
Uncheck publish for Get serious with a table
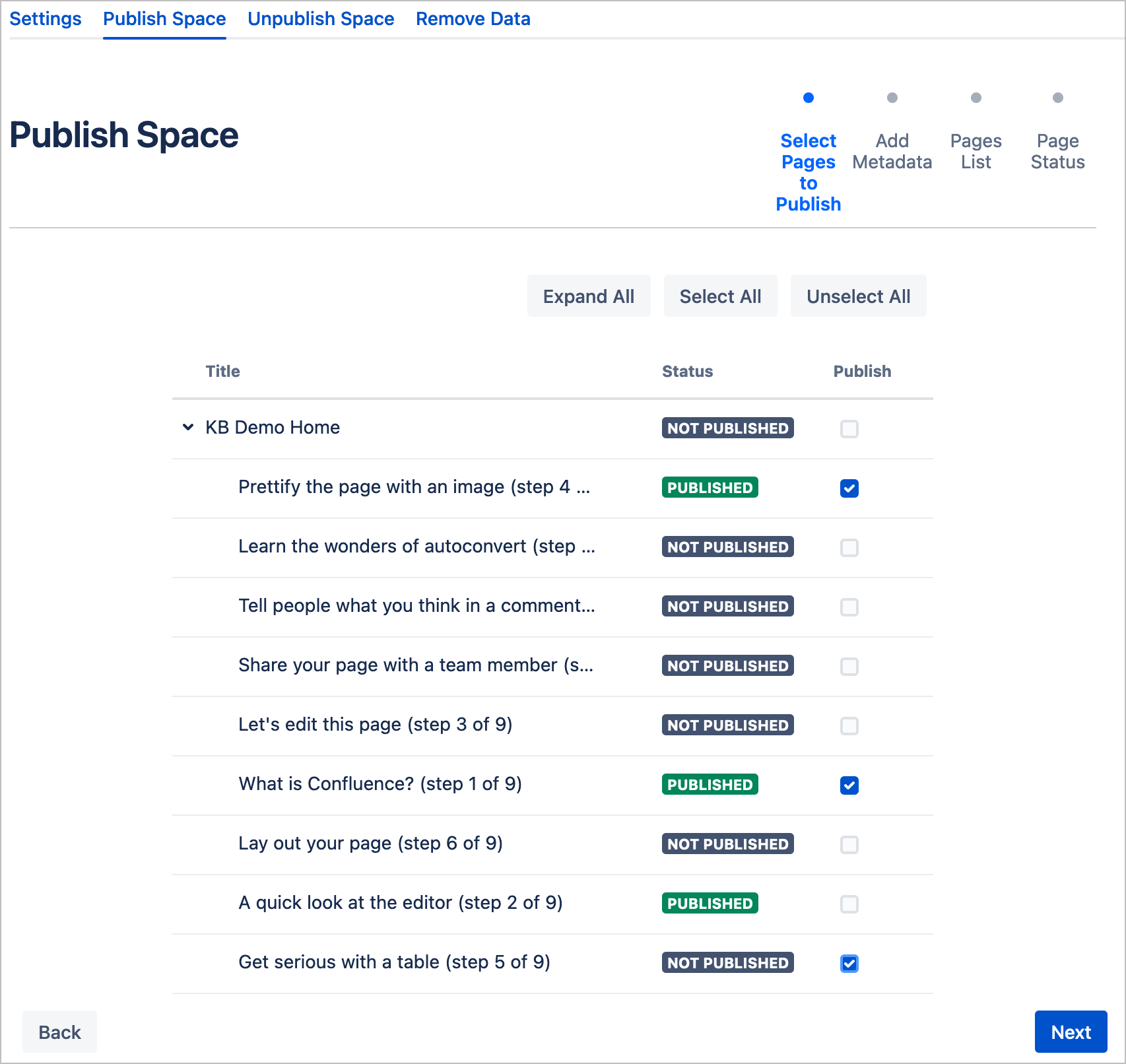coord(849,964)
